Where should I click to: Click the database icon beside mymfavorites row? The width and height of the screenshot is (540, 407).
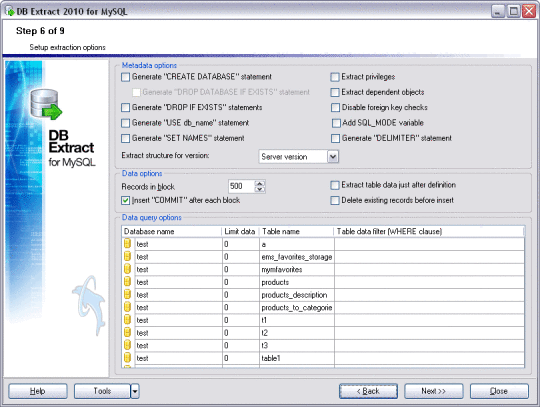click(127, 269)
